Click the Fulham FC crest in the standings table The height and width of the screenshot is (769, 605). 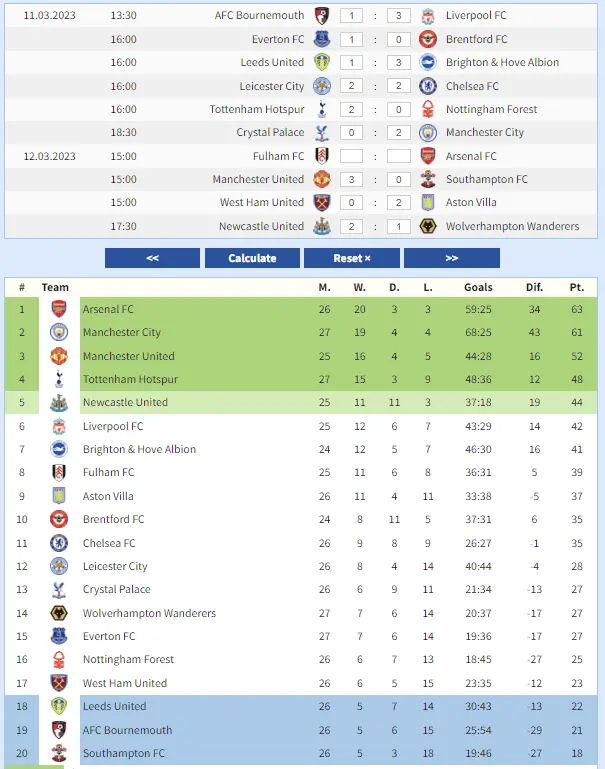[59, 473]
